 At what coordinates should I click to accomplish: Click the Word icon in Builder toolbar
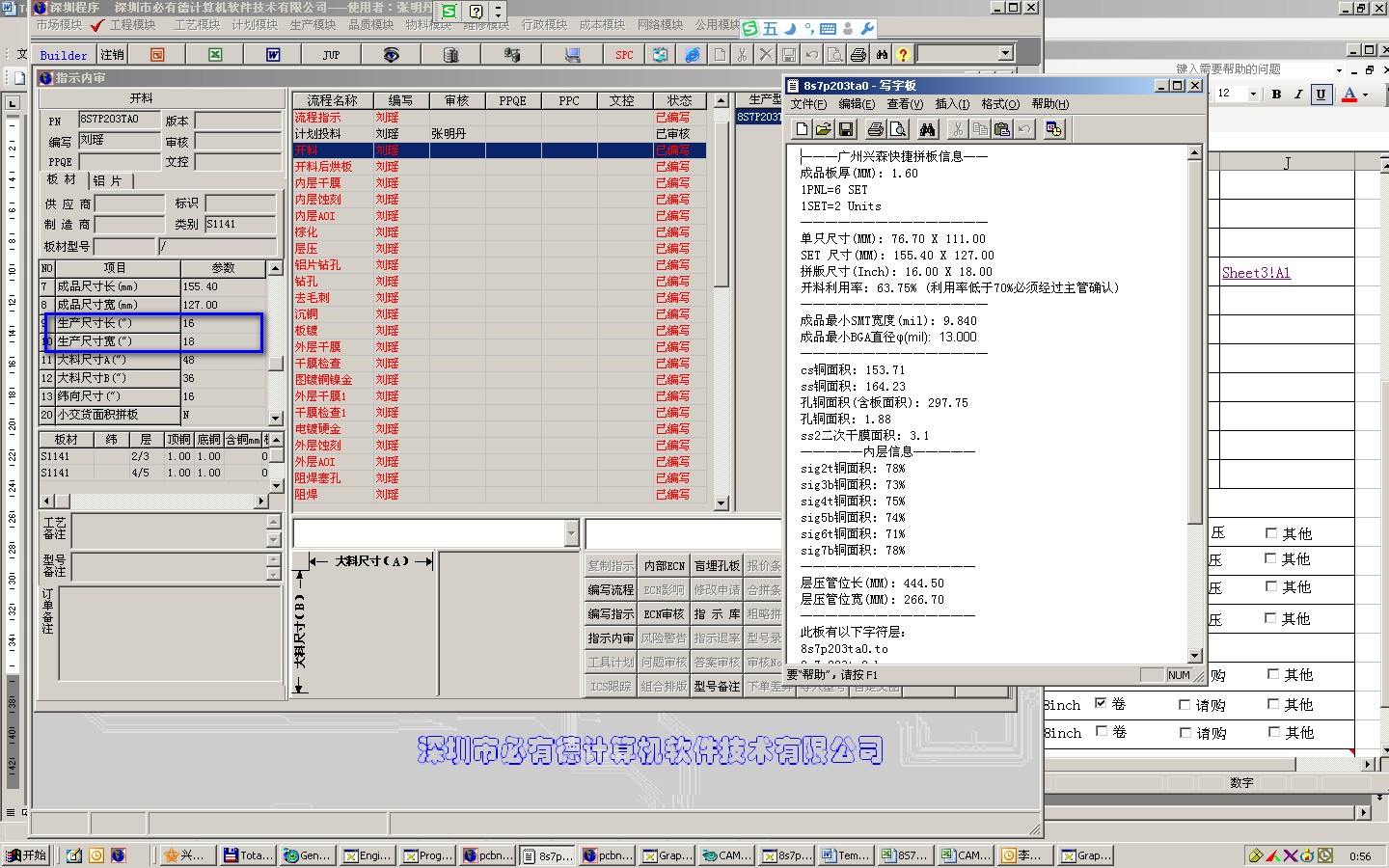273,55
